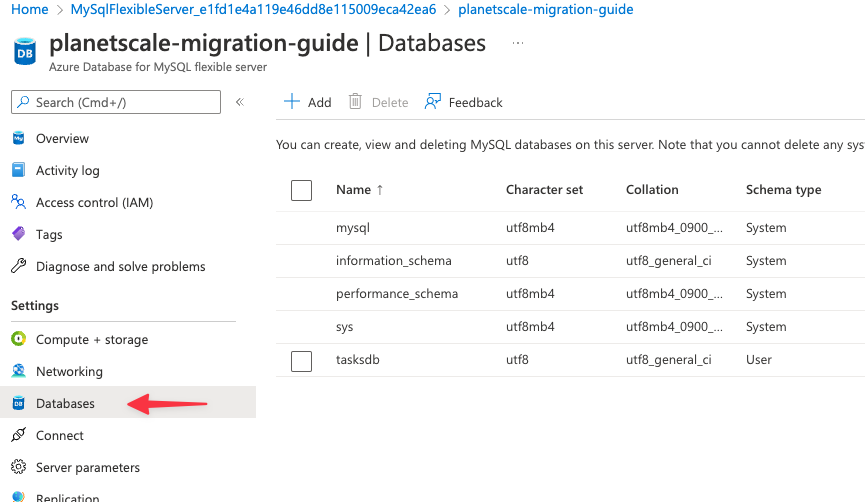
Task: Click truncated collation in performance_schema row
Action: point(674,293)
